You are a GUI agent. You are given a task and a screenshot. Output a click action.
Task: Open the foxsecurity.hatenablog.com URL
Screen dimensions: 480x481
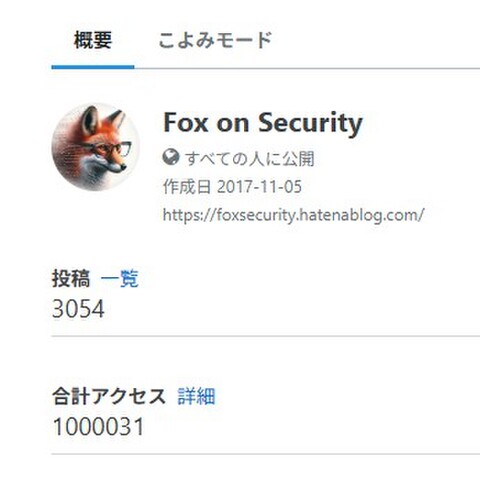pyautogui.click(x=293, y=215)
